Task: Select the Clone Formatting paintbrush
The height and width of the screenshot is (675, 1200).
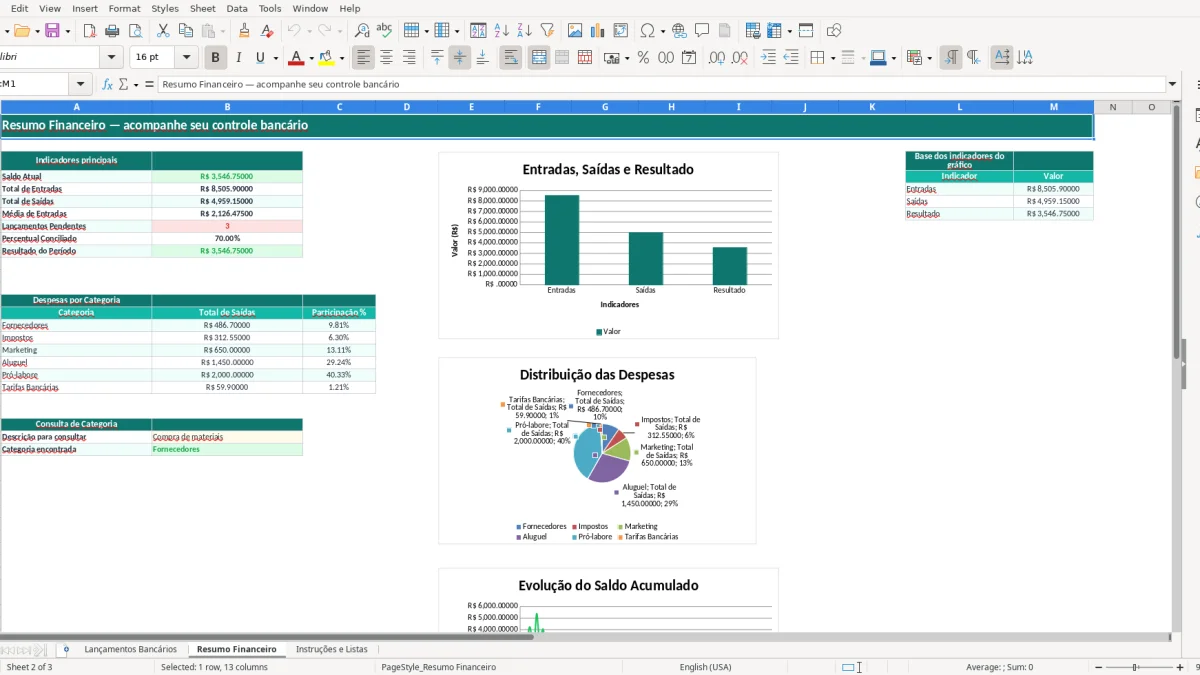Action: [244, 31]
